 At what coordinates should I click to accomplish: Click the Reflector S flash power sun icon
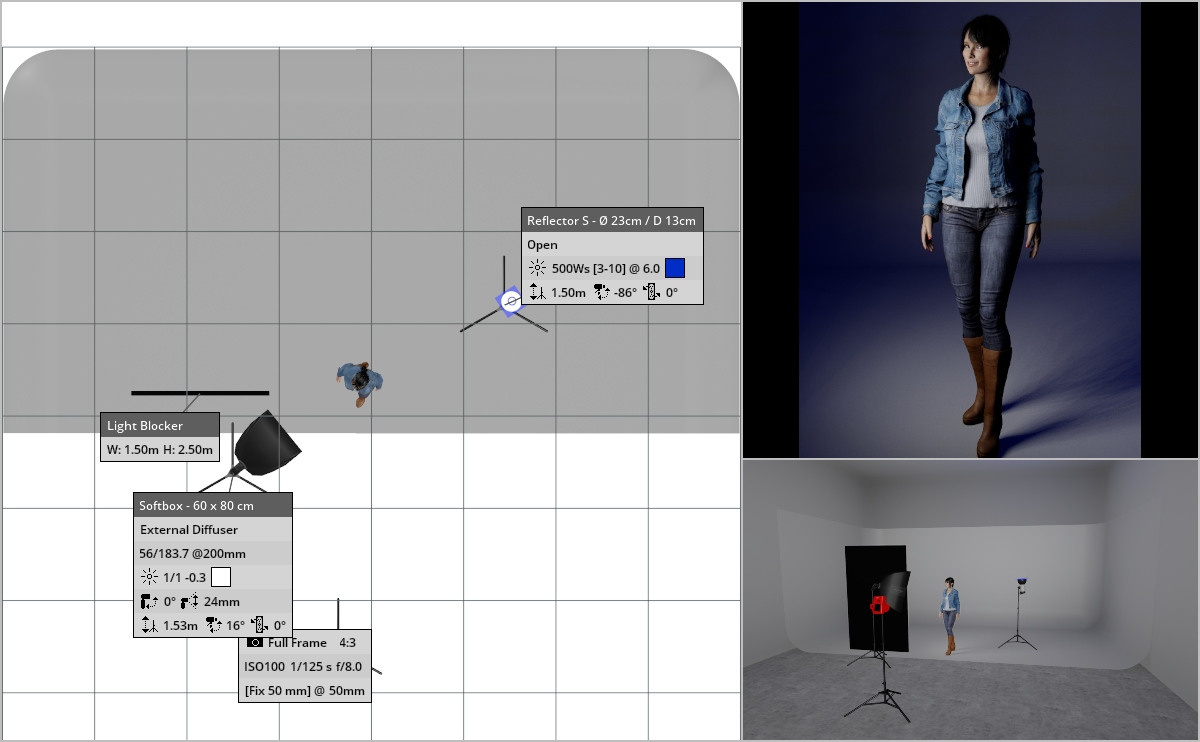pos(537,268)
